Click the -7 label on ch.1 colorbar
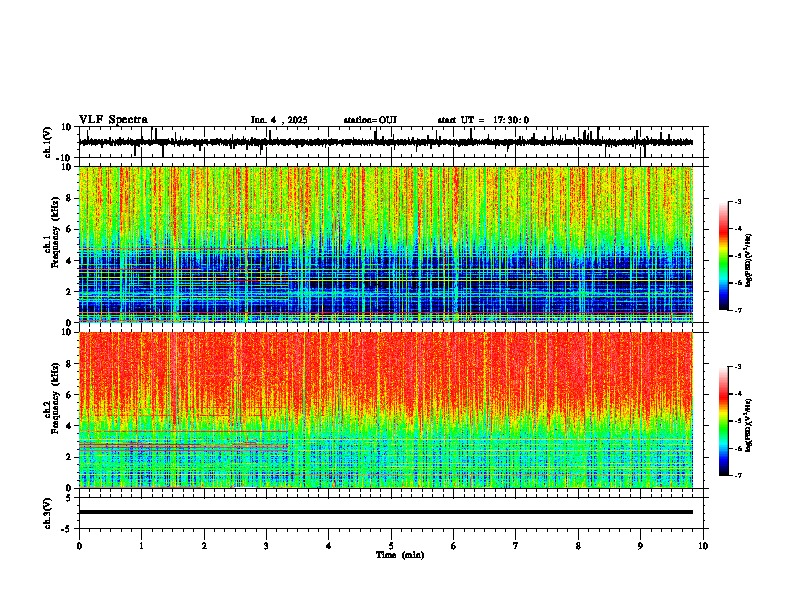 click(737, 310)
